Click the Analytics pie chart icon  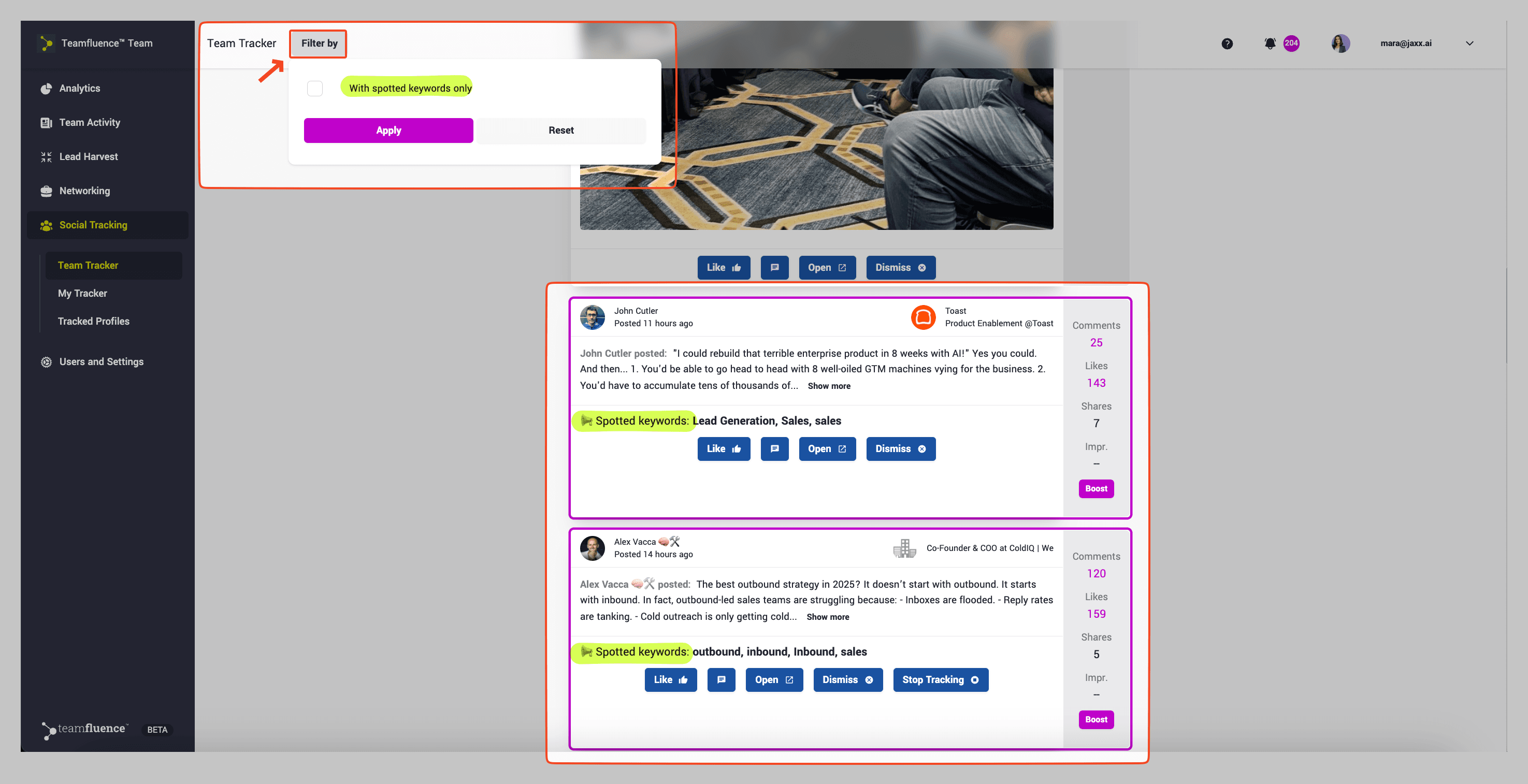coord(46,89)
